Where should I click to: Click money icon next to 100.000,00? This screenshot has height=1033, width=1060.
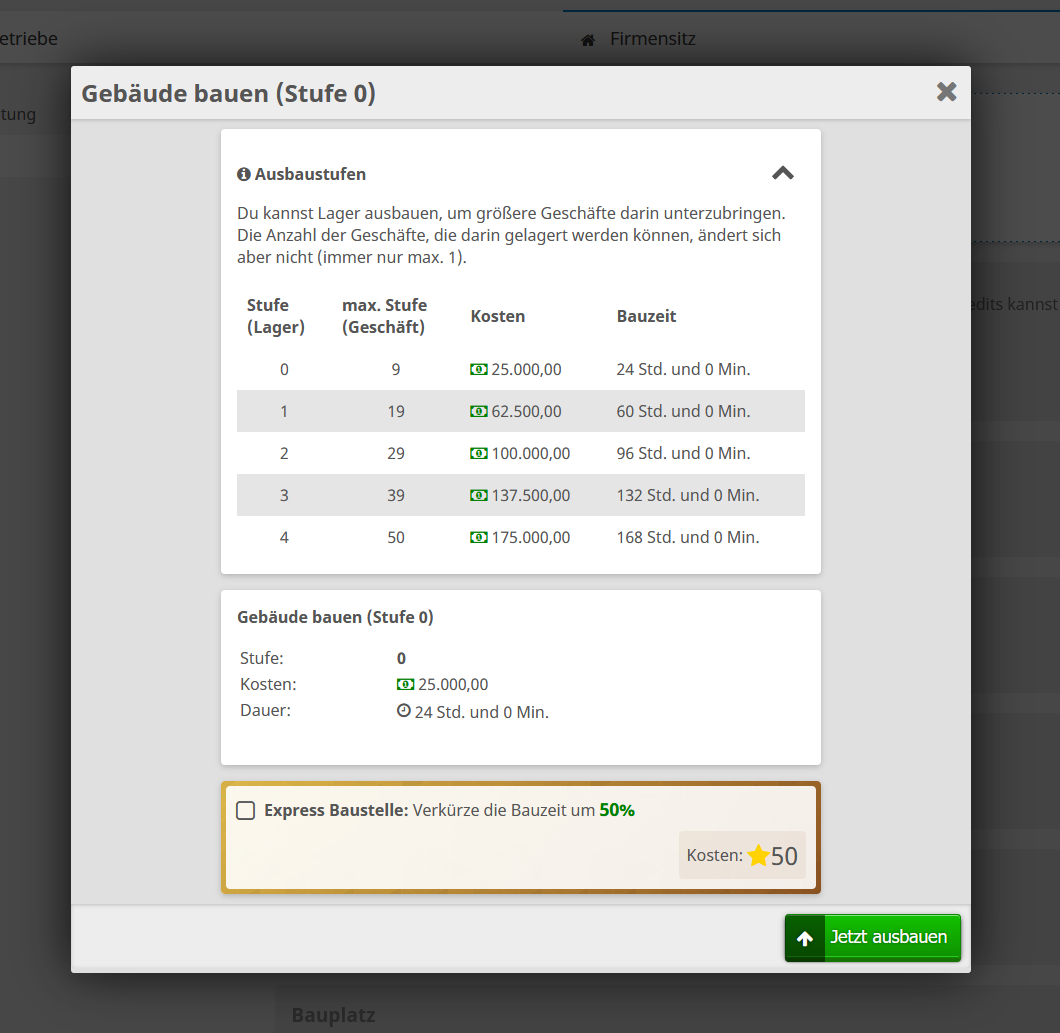[x=479, y=453]
